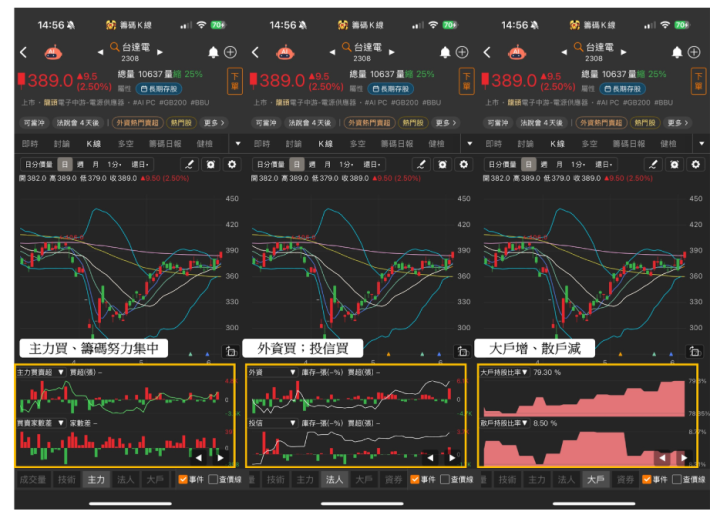
Task: Rotate chart to landscape on middle phone
Action: (x=462, y=351)
